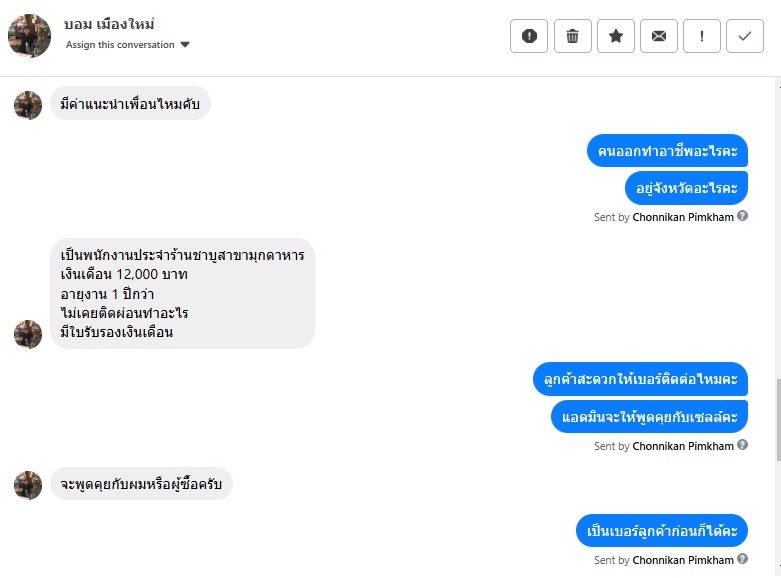Open the Assign this conversation dropdown

point(120,45)
